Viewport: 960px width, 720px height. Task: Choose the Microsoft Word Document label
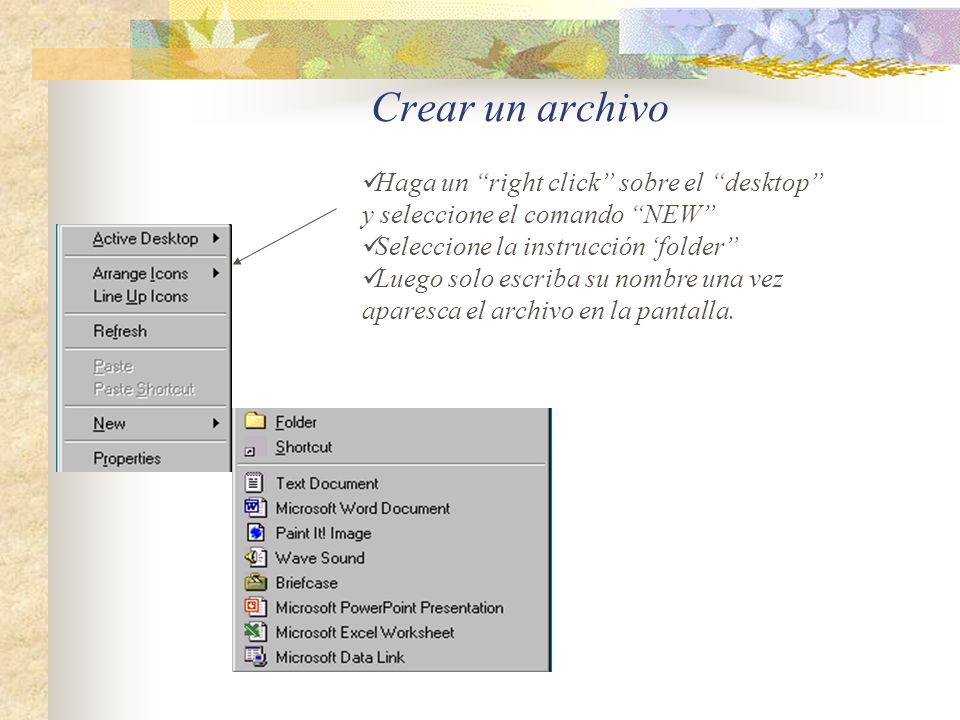(362, 508)
